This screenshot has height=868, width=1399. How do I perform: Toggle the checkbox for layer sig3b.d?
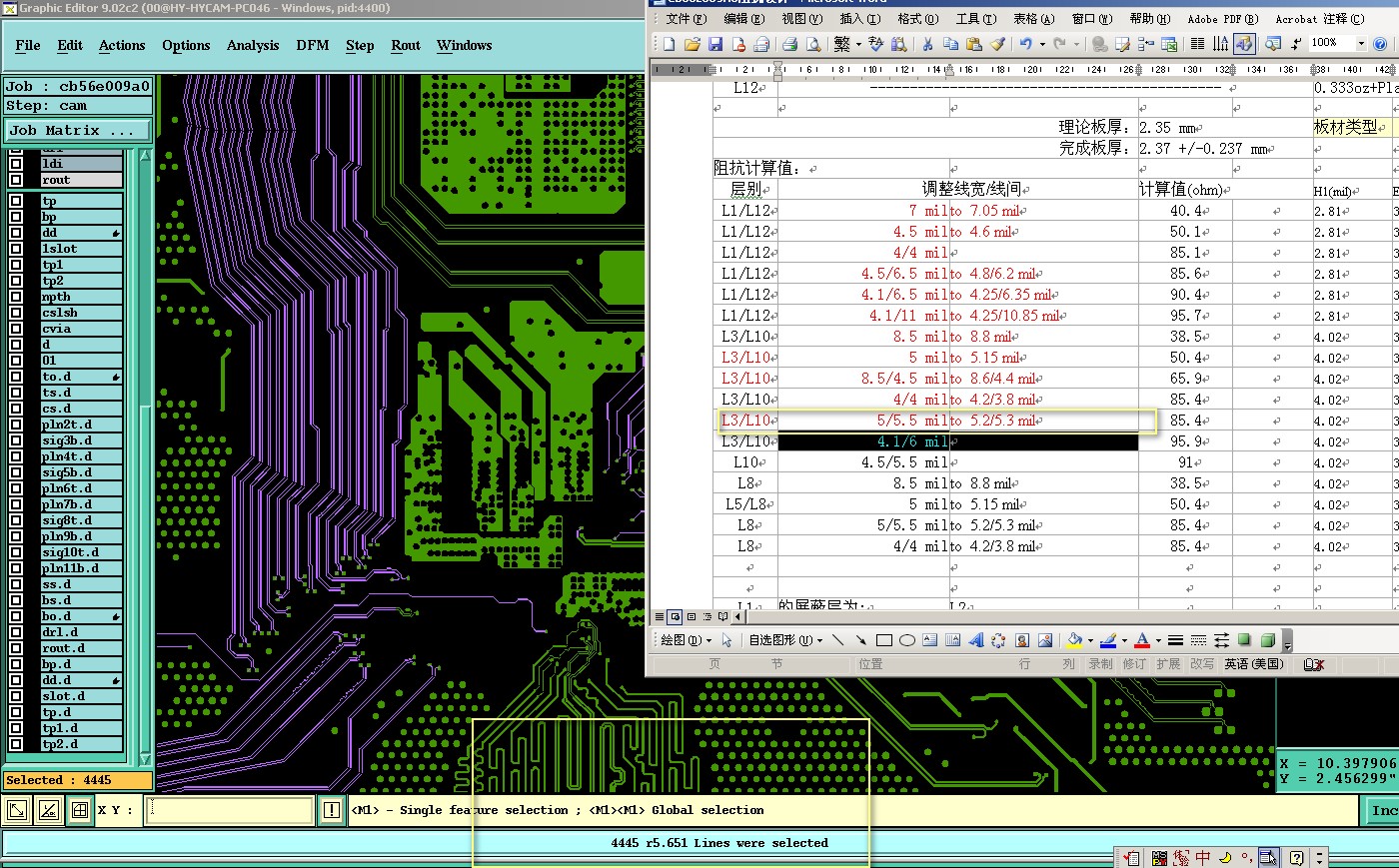(16, 440)
